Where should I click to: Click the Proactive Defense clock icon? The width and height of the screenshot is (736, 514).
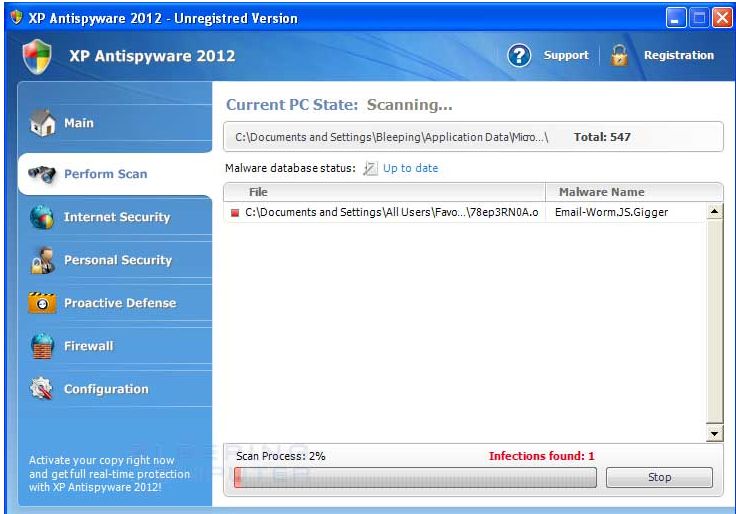[x=42, y=303]
